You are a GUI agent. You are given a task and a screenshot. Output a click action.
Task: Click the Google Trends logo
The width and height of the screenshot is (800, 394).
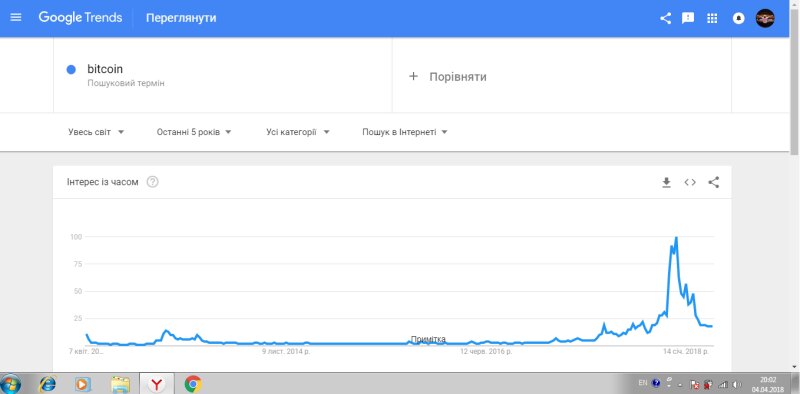point(80,18)
